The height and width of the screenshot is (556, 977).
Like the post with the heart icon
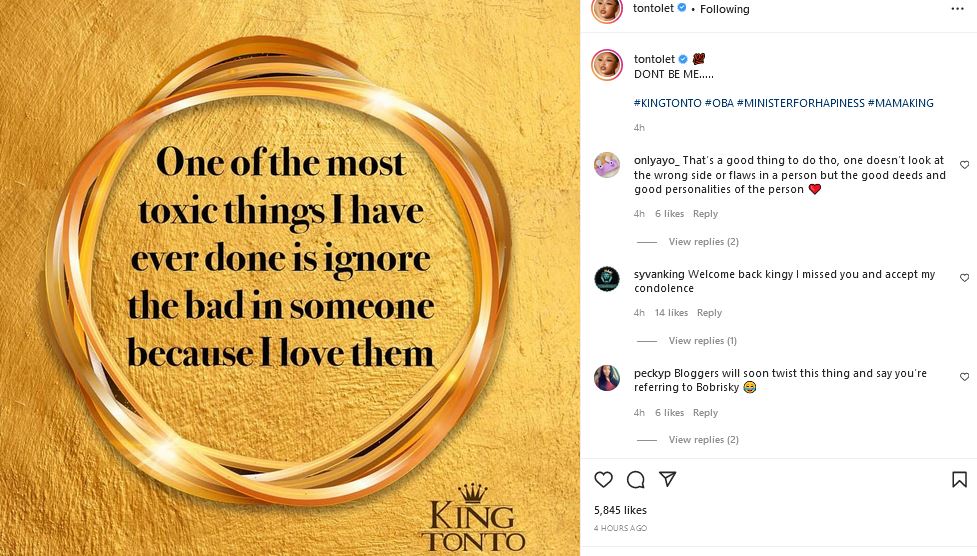click(603, 479)
